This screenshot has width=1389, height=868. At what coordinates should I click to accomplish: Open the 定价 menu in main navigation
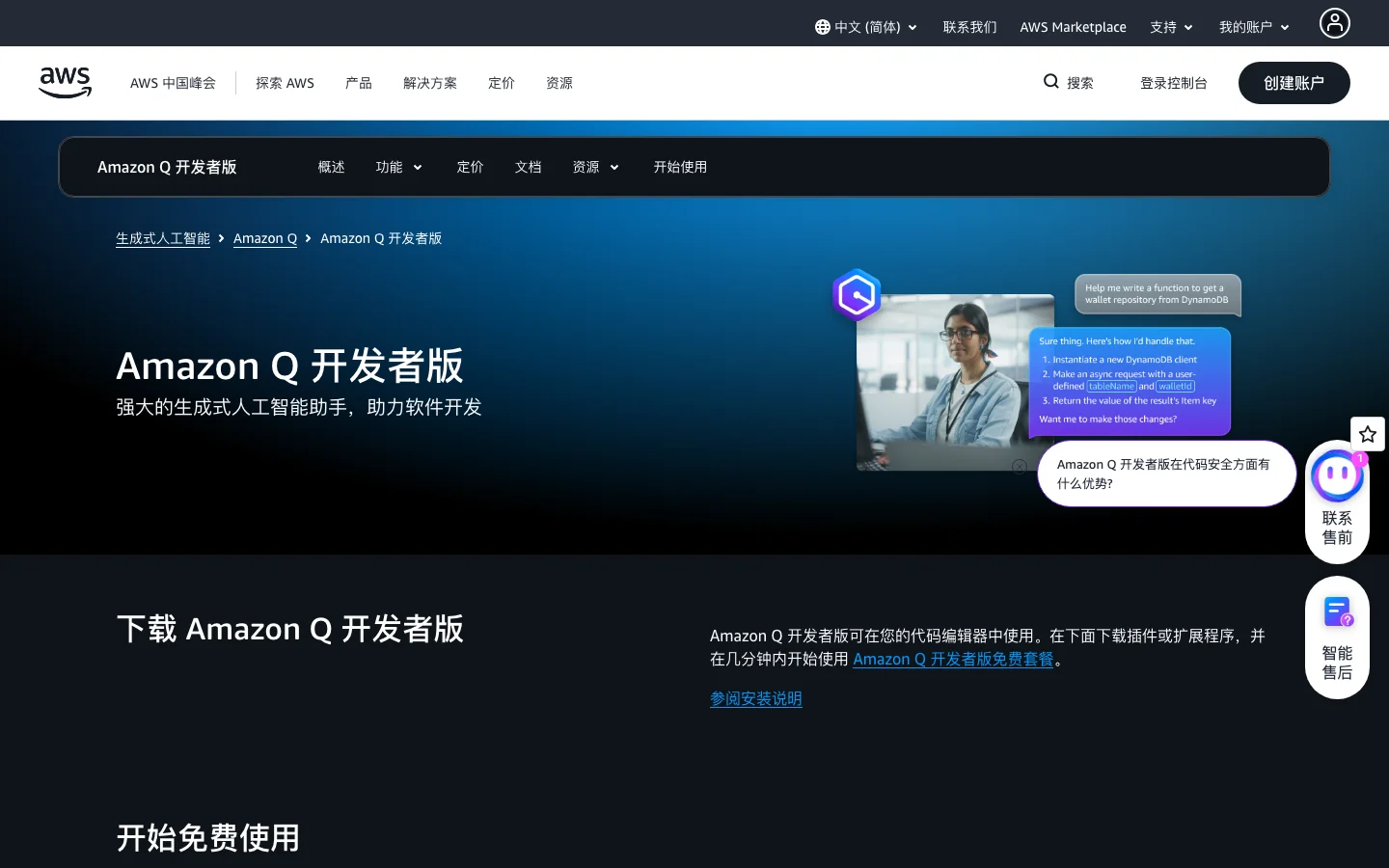(x=502, y=83)
